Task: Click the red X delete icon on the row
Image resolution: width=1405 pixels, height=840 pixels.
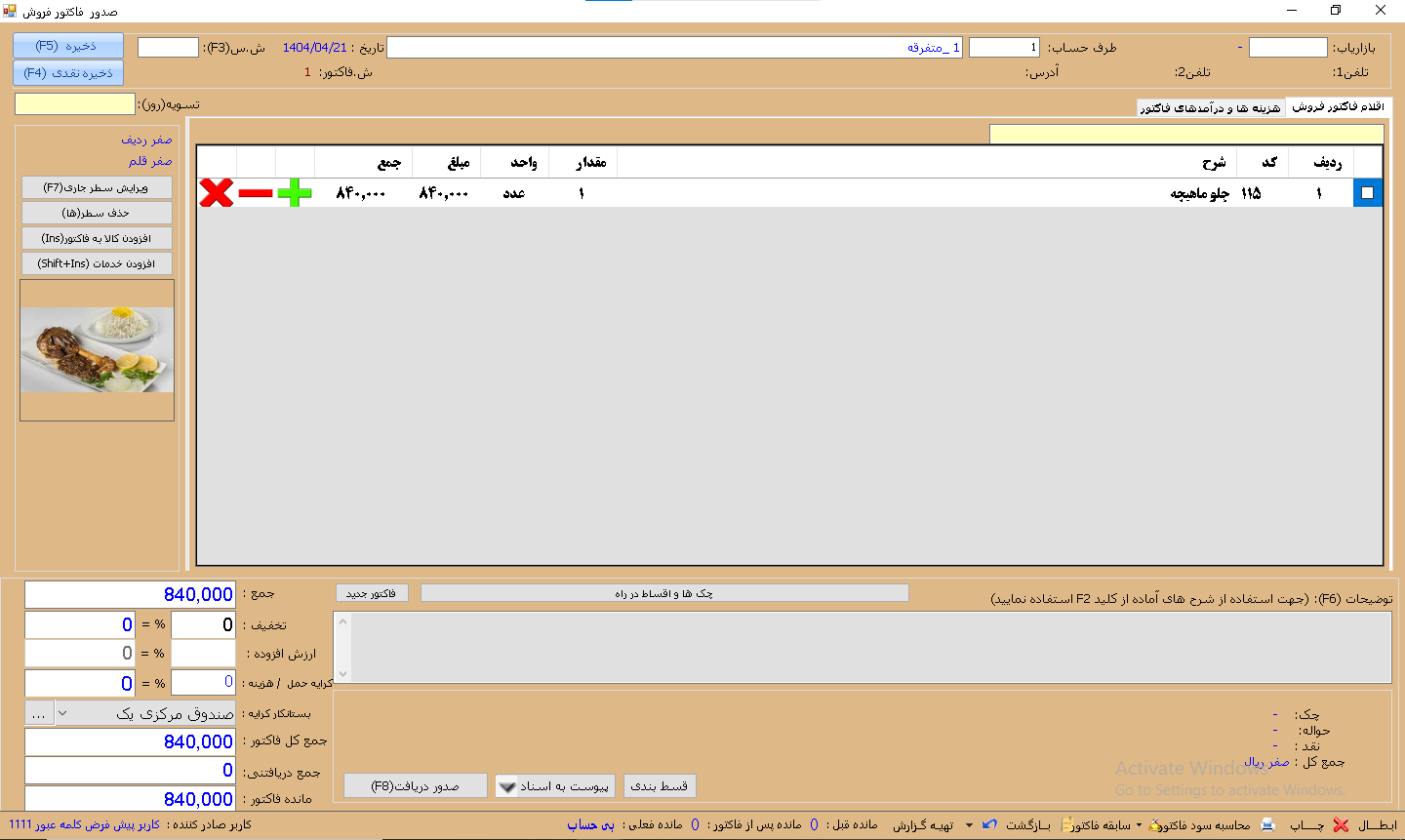Action: click(217, 193)
